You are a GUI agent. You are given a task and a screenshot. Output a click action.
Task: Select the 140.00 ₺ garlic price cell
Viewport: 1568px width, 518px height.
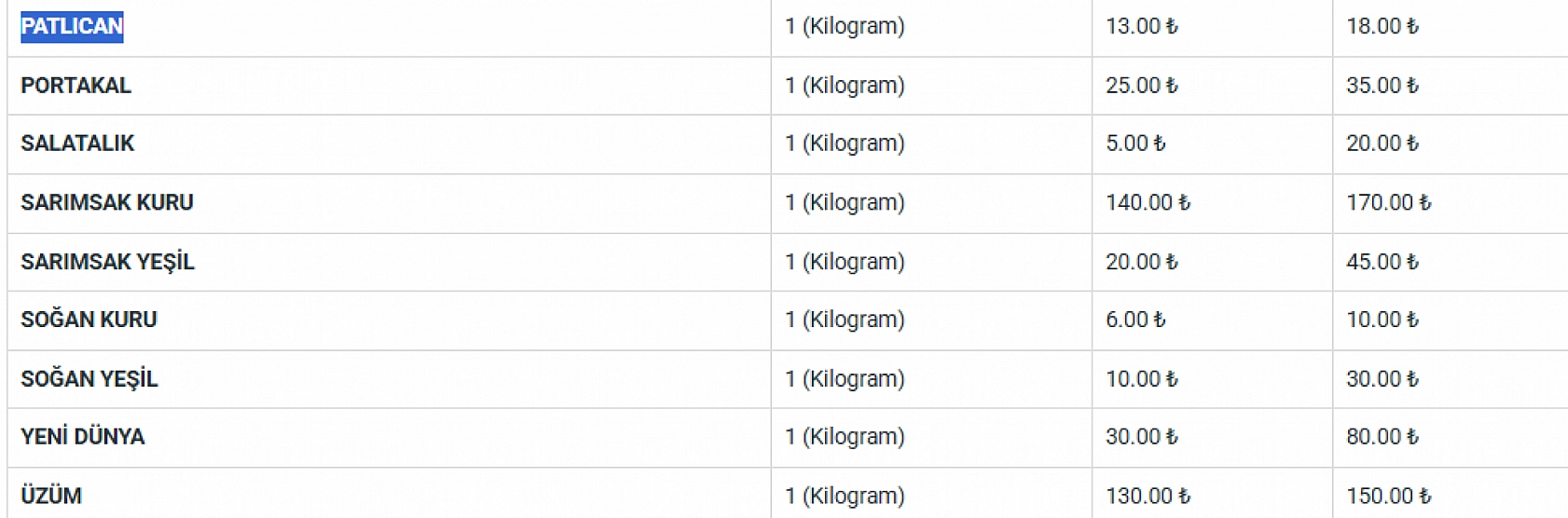coord(1147,202)
